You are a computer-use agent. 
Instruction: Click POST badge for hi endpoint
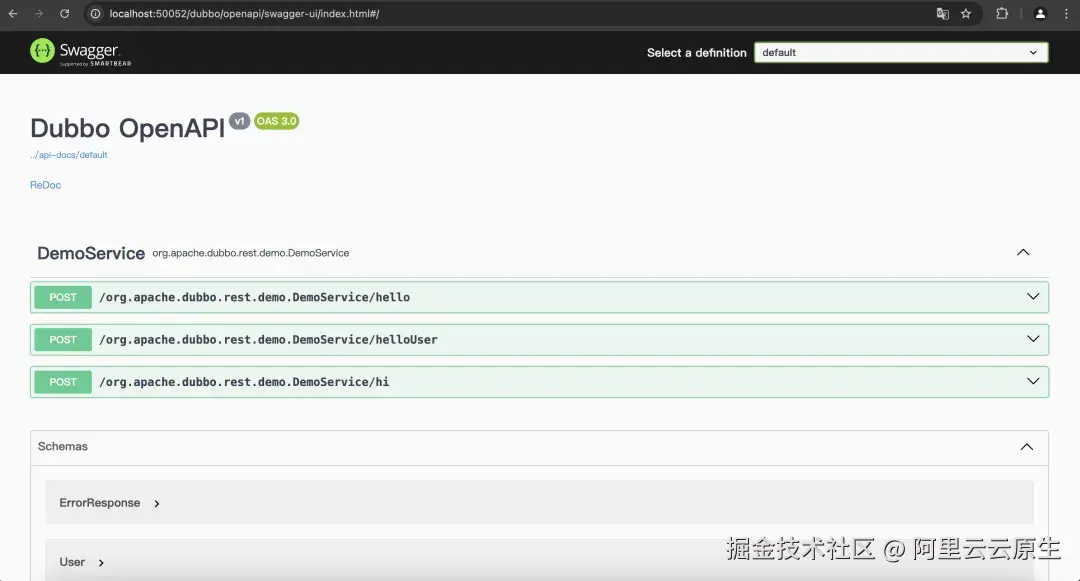point(63,382)
